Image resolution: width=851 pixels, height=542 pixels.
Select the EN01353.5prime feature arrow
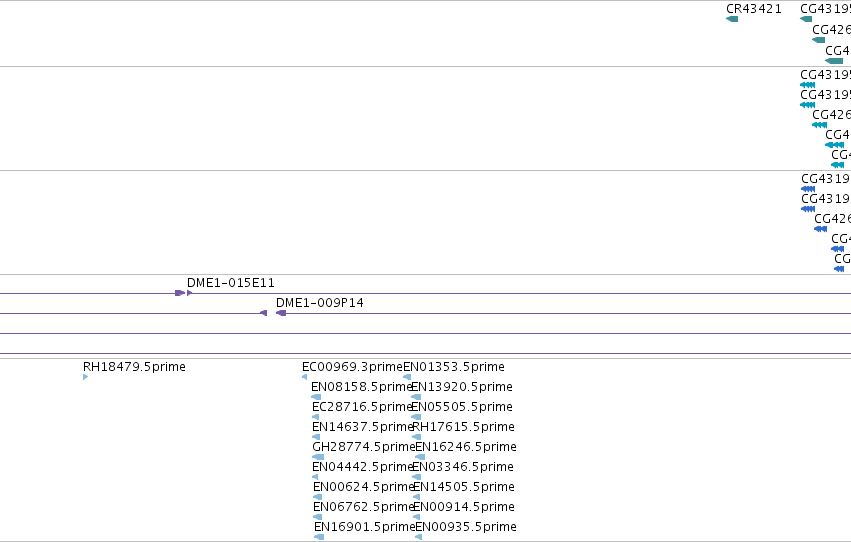pyautogui.click(x=407, y=377)
